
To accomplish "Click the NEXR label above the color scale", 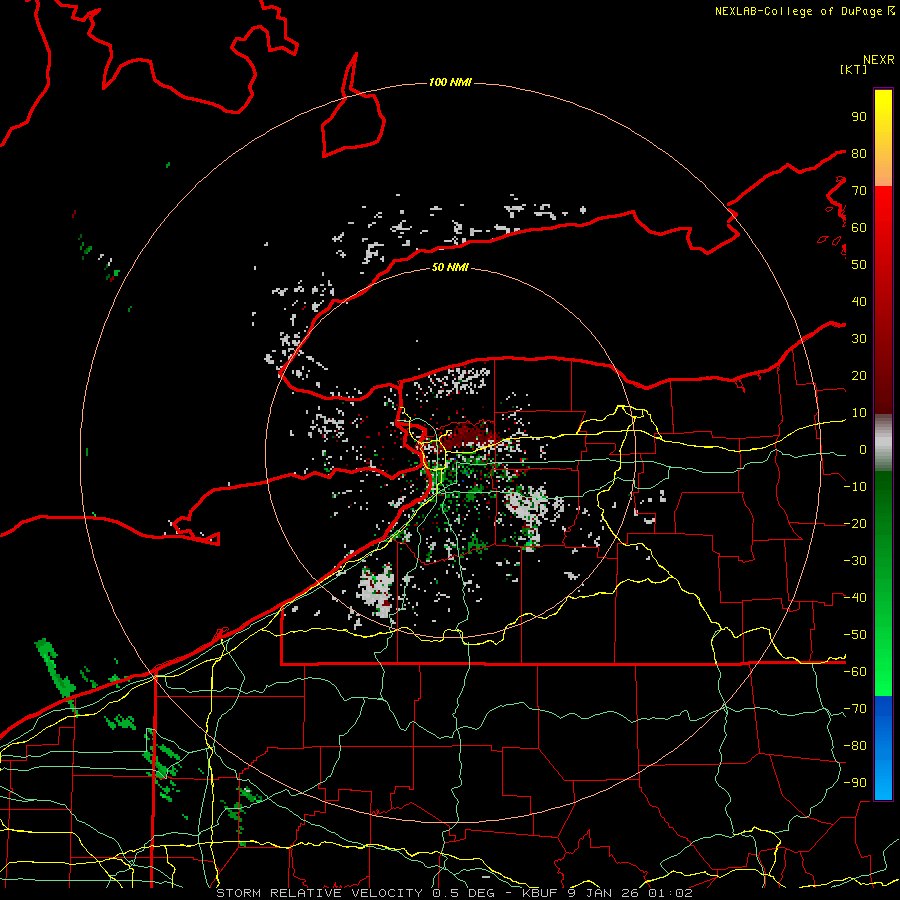I will pos(879,60).
